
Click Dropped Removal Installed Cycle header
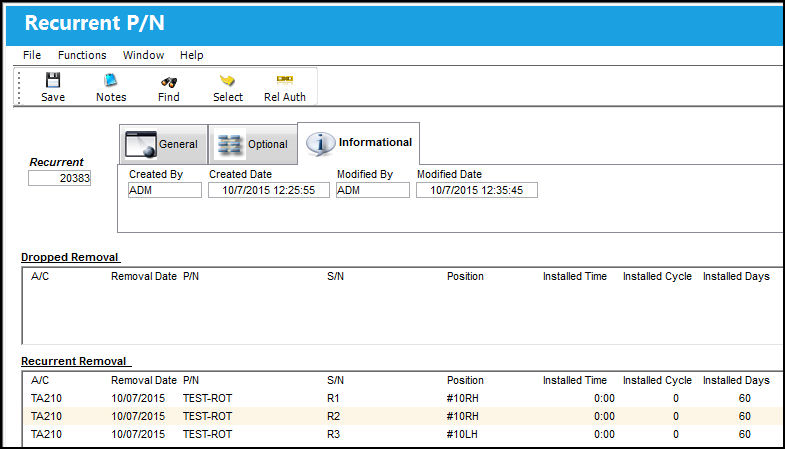pos(657,276)
